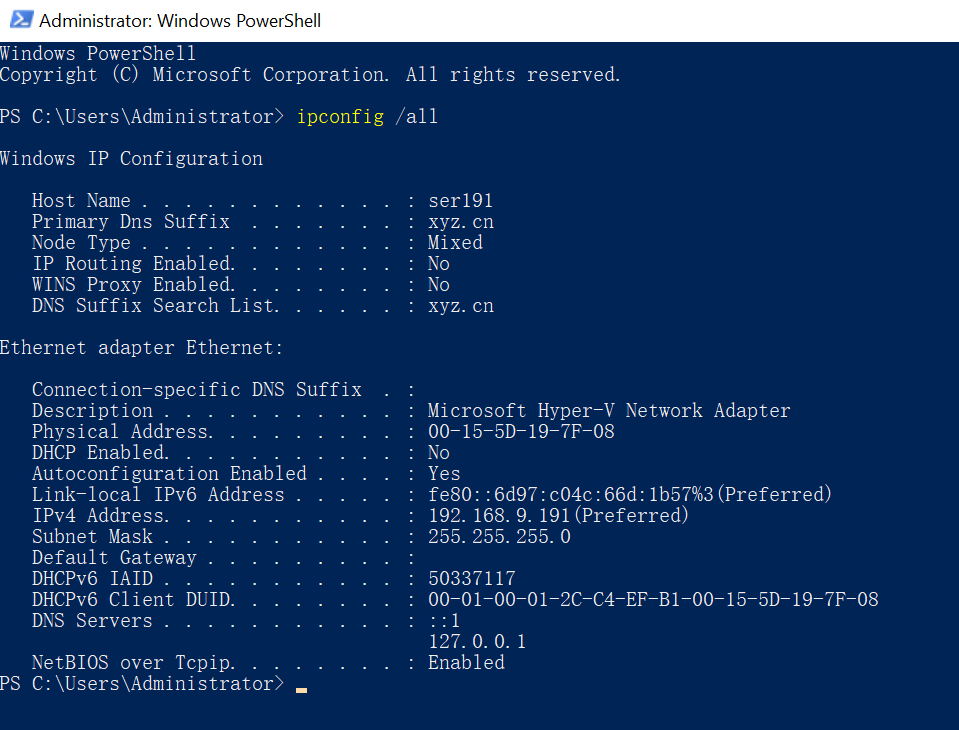The width and height of the screenshot is (959, 730).
Task: Click the DHCPv6 IAID value 50337117
Action: 472,578
